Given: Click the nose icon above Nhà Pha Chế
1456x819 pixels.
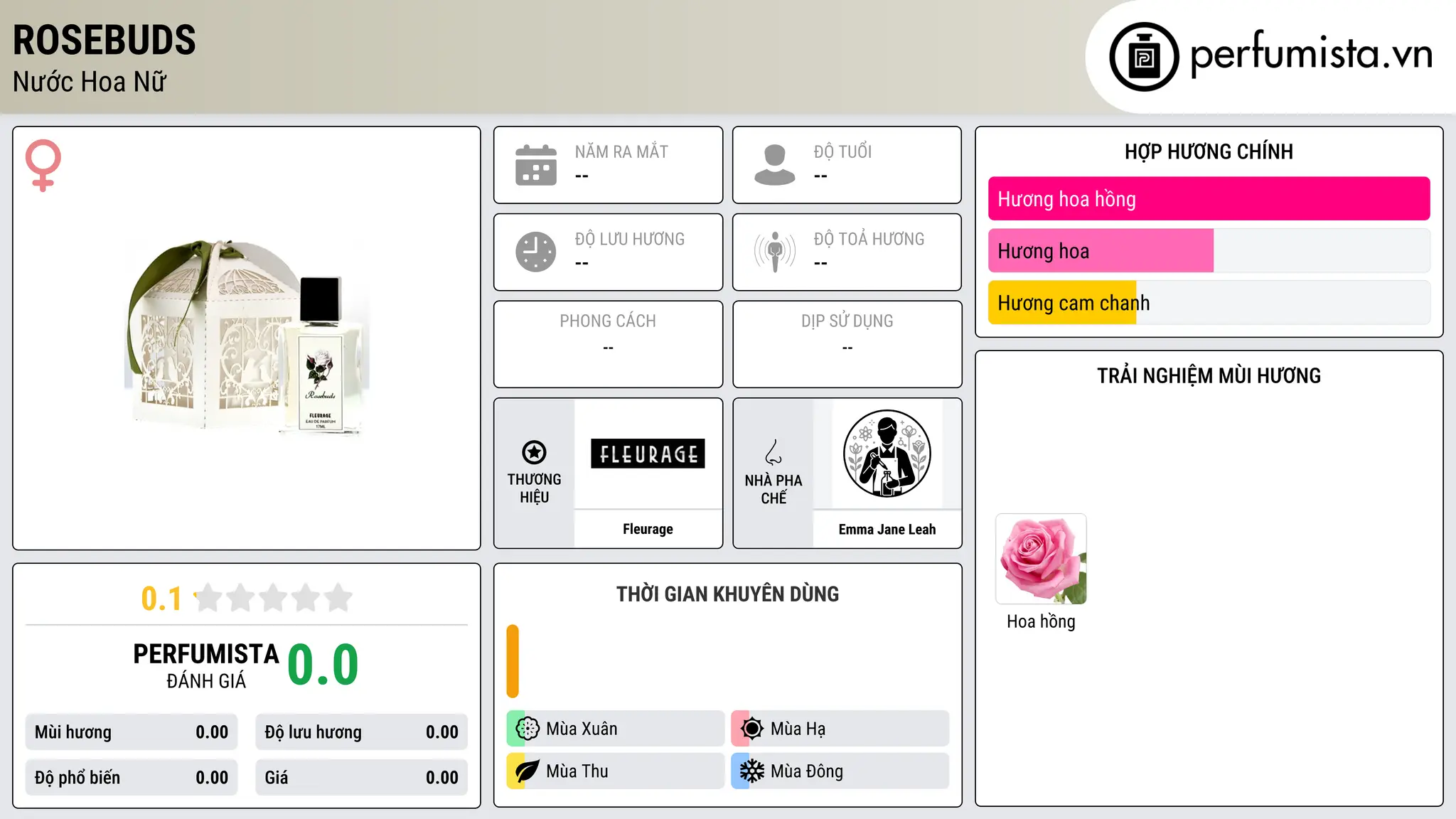Looking at the screenshot, I should tap(773, 452).
